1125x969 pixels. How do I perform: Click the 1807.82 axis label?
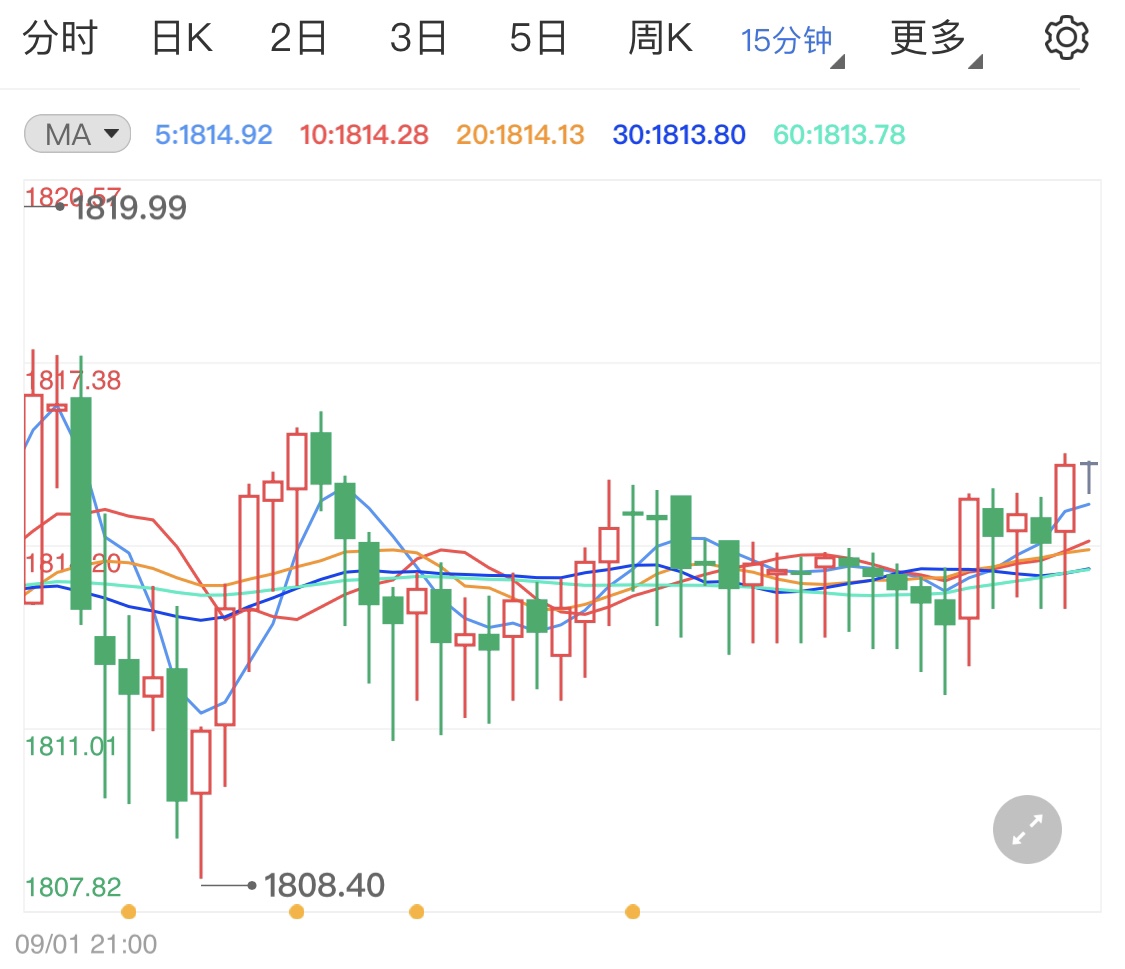tap(73, 887)
